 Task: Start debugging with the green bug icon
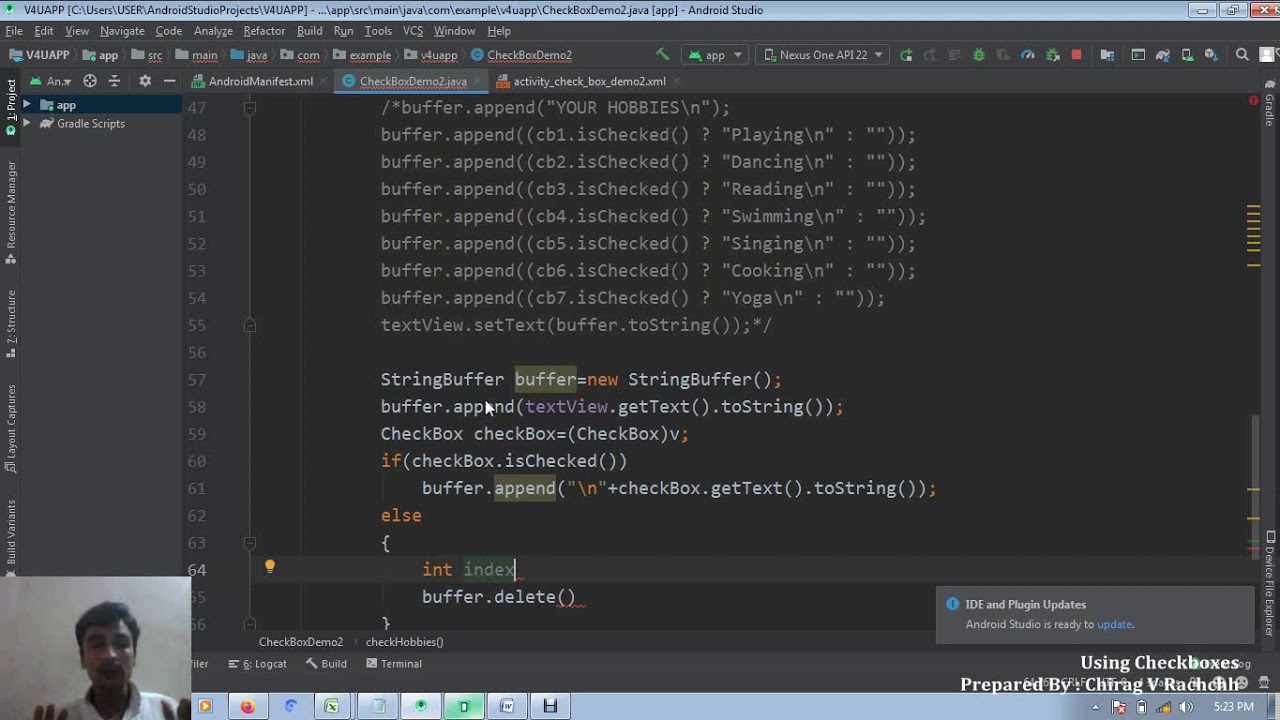(x=979, y=55)
